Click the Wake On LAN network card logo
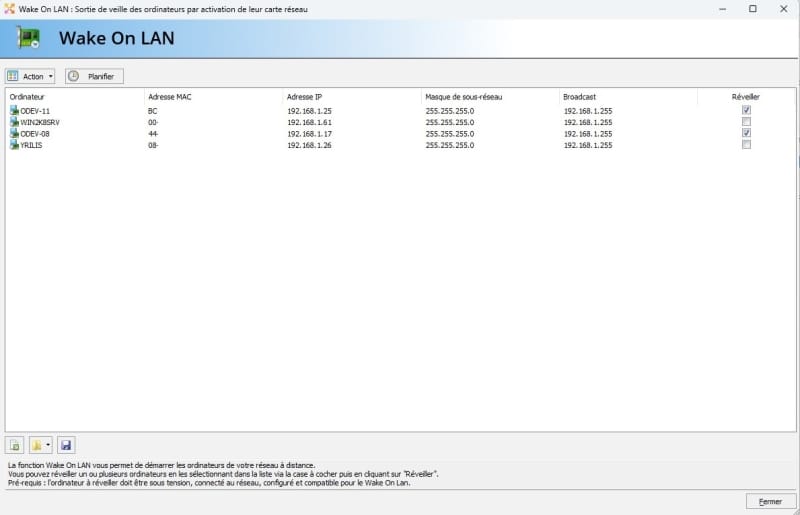The width and height of the screenshot is (800, 515). 30,38
